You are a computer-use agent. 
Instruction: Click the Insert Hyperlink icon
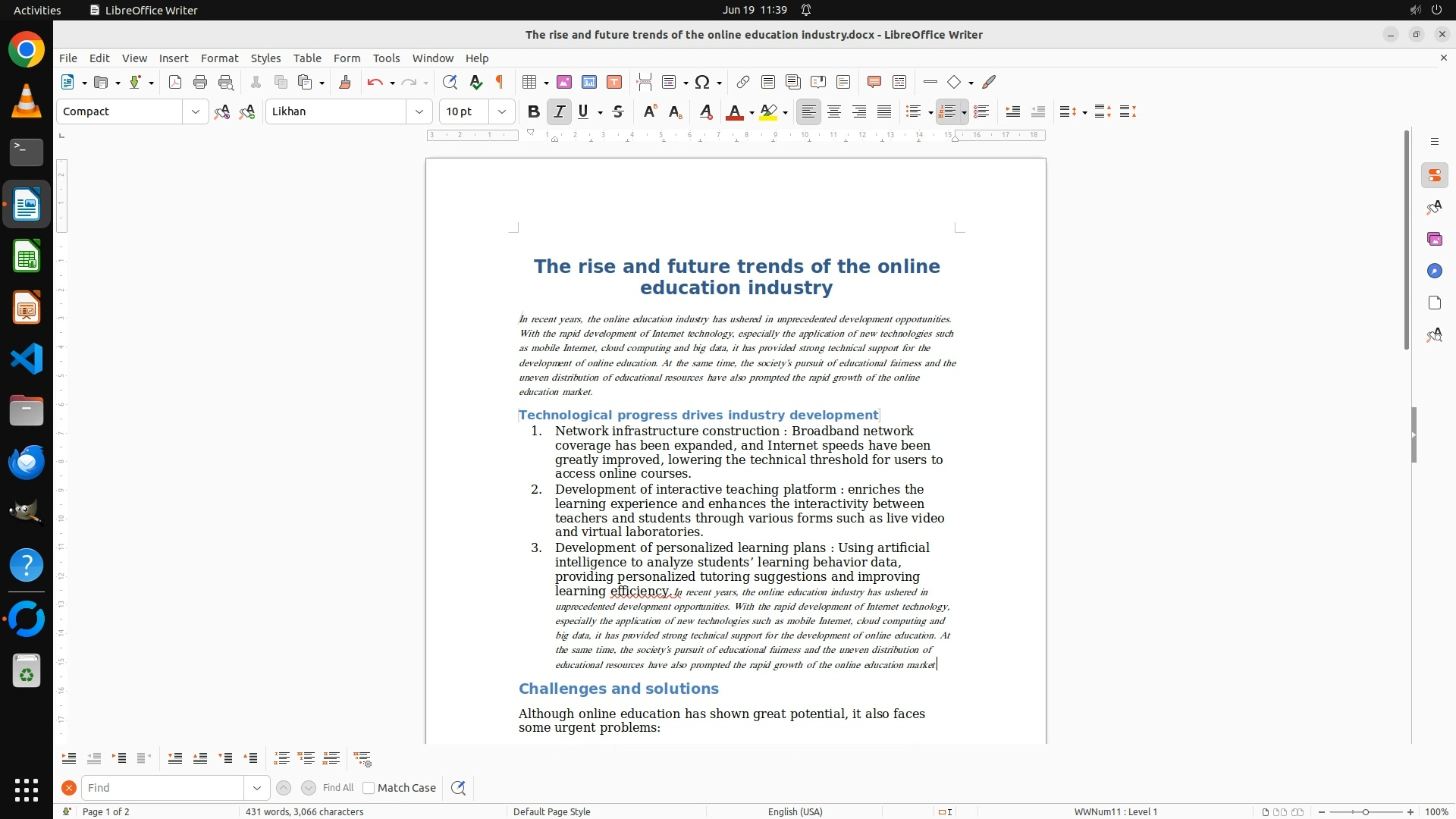tap(743, 82)
